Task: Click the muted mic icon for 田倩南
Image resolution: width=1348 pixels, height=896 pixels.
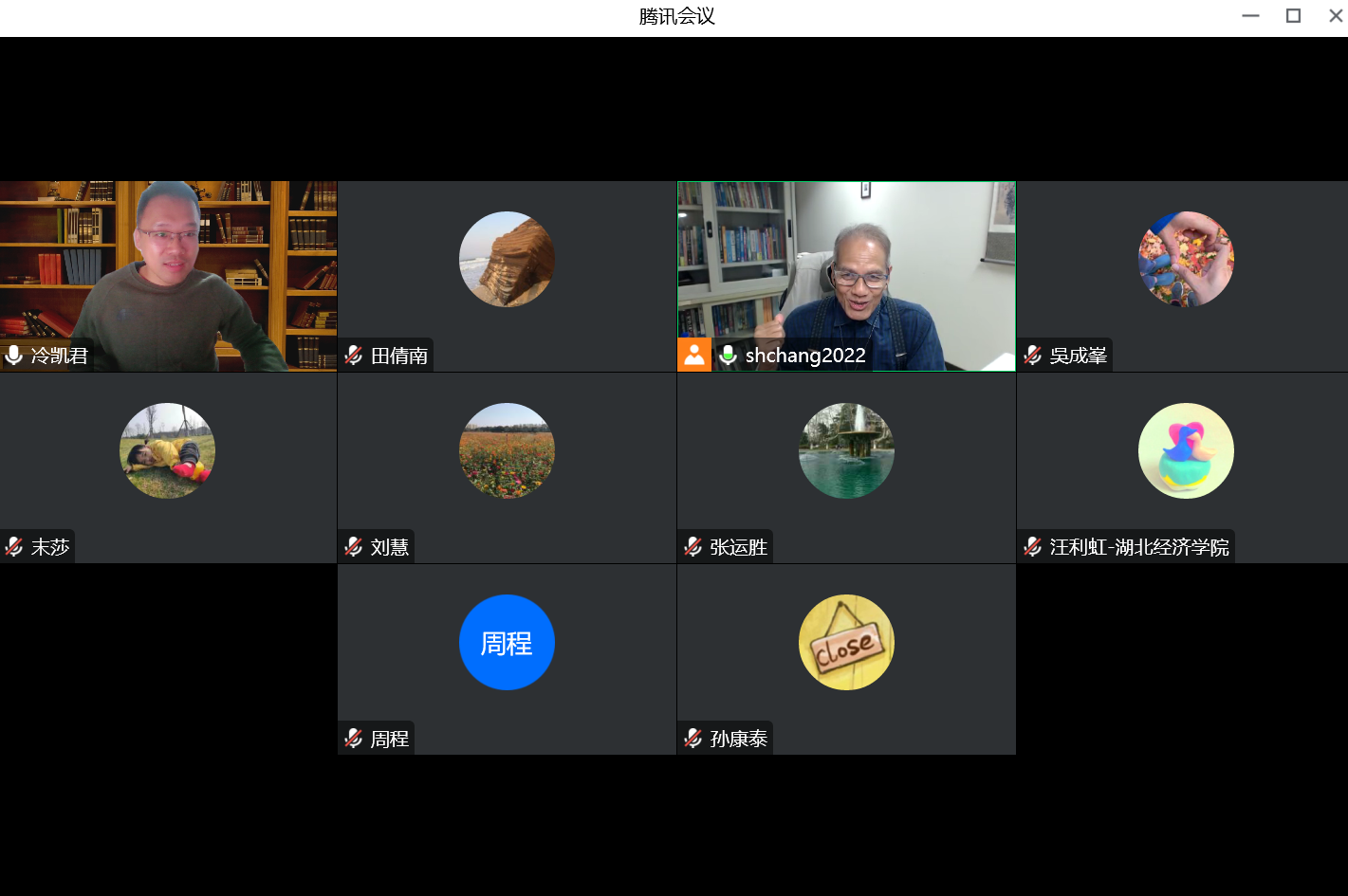Action: click(354, 356)
